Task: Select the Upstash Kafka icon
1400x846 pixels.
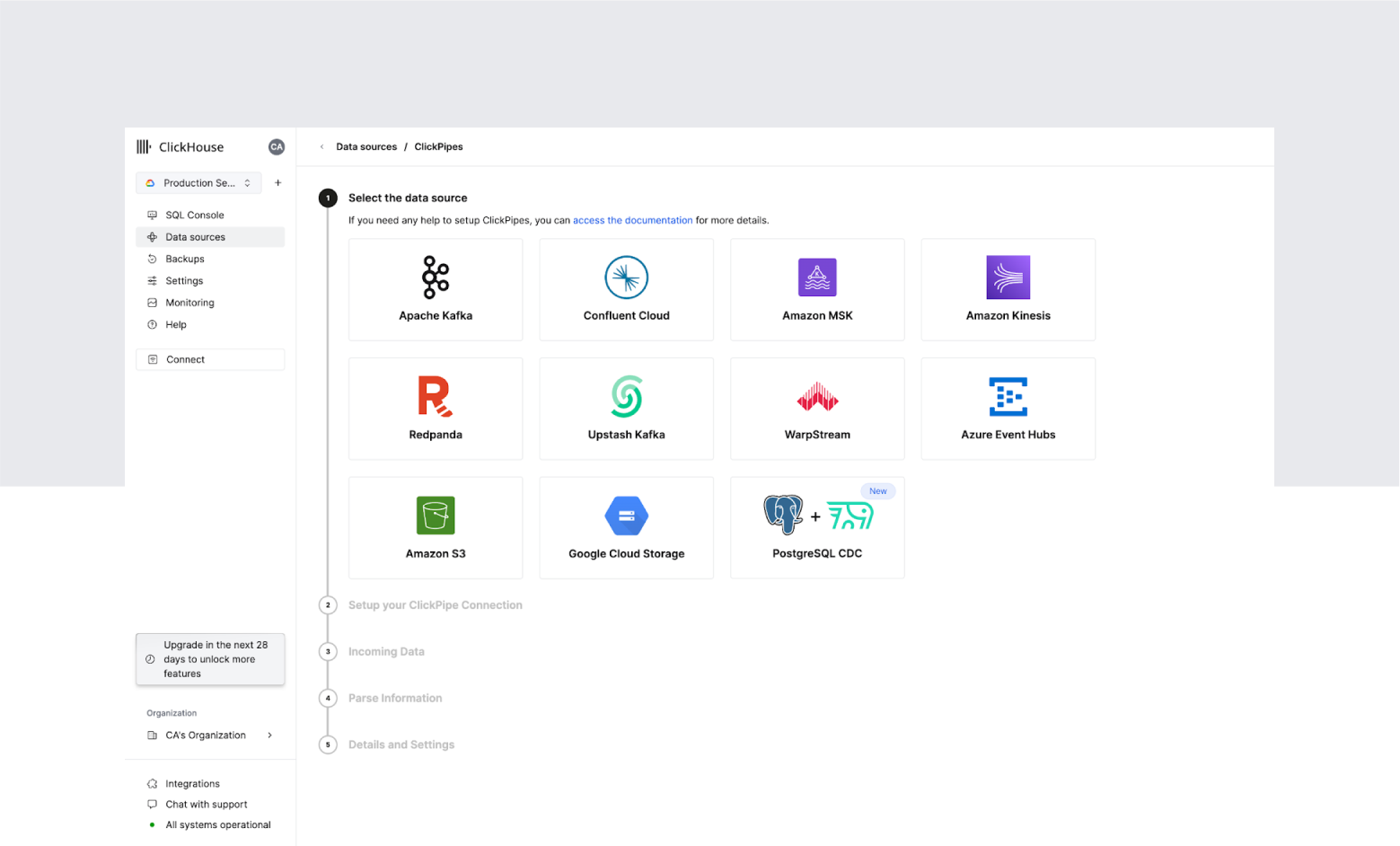Action: [x=626, y=396]
